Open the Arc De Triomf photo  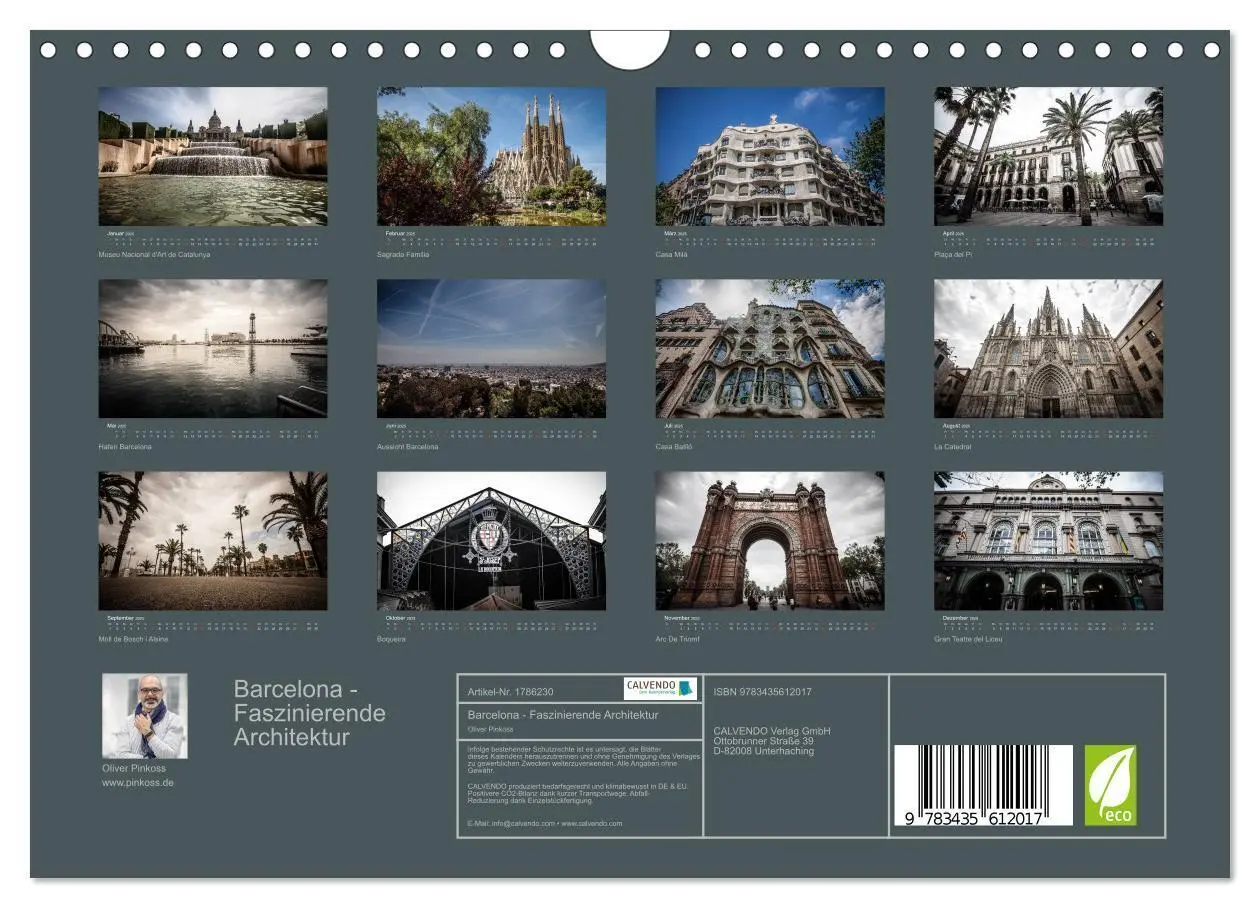770,541
